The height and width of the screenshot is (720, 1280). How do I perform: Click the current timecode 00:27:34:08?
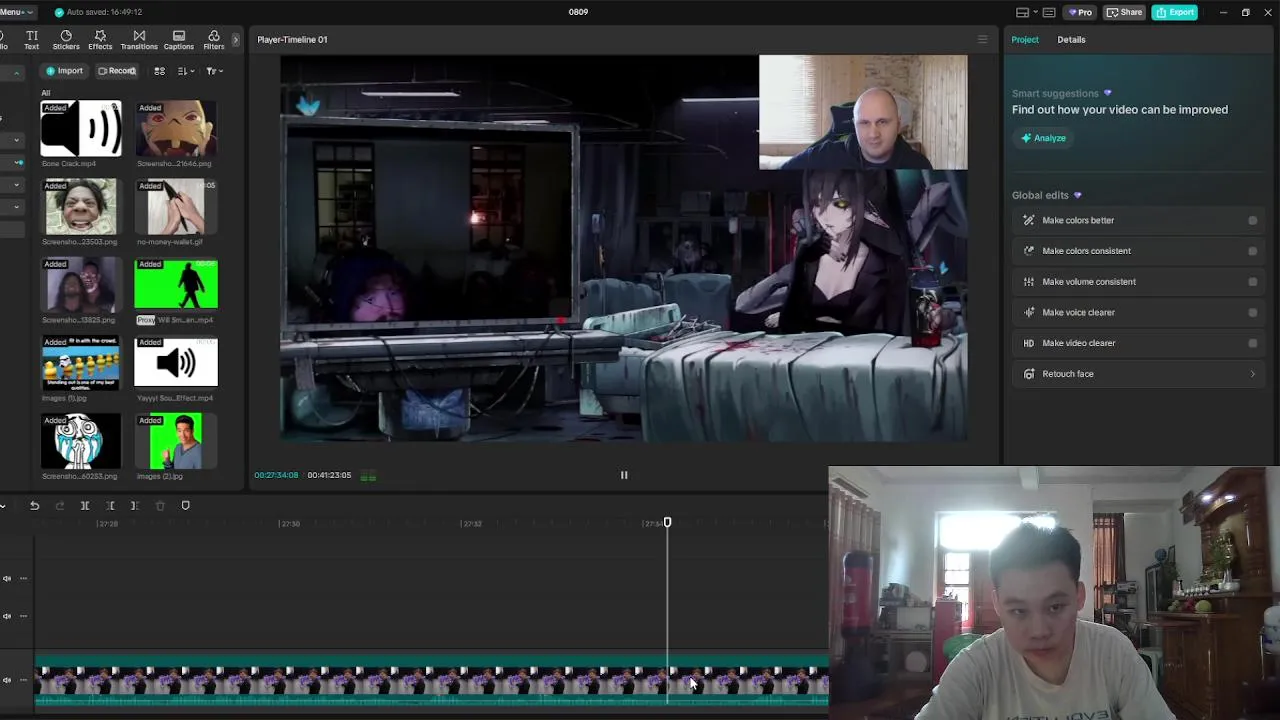[x=276, y=475]
